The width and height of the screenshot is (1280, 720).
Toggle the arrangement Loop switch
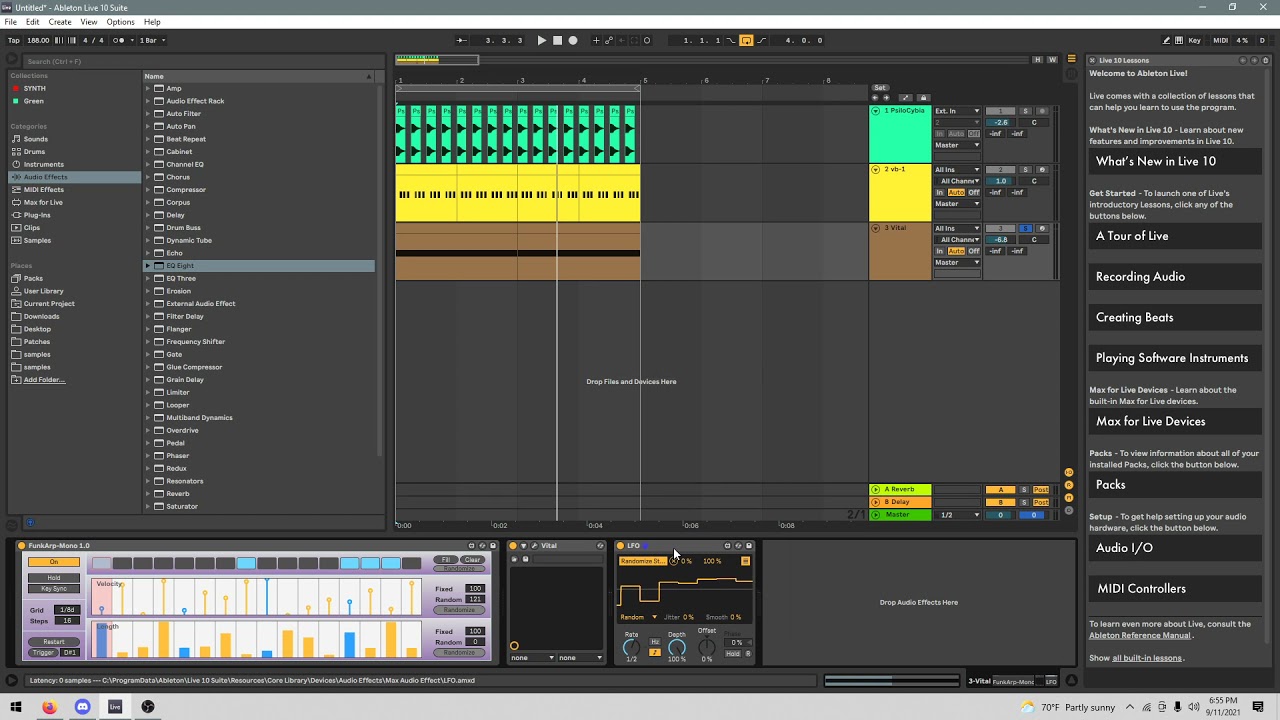pos(746,40)
